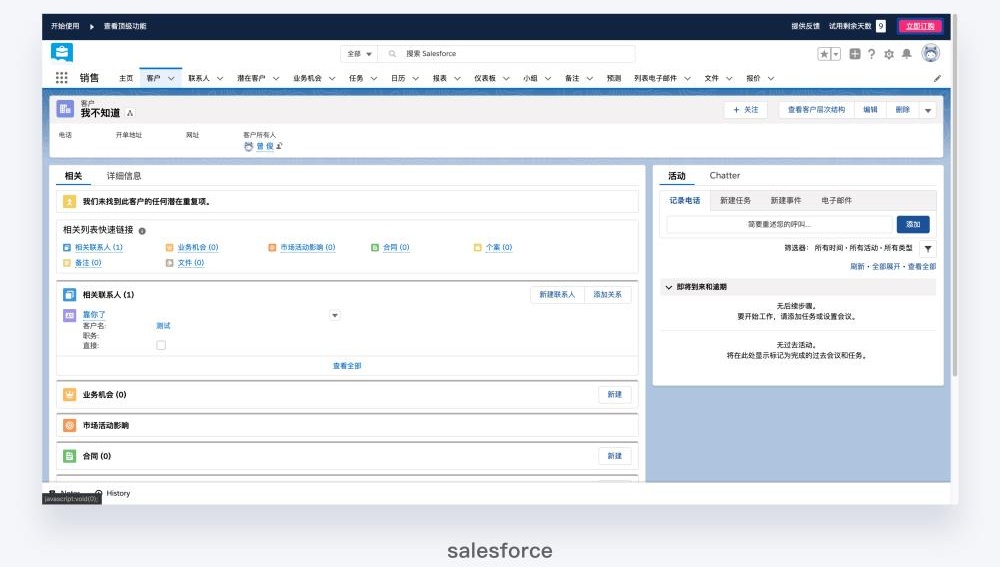Viewport: 1000px width, 567px height.
Task: Open the 查看全部 link under related contacts
Action: 347,366
